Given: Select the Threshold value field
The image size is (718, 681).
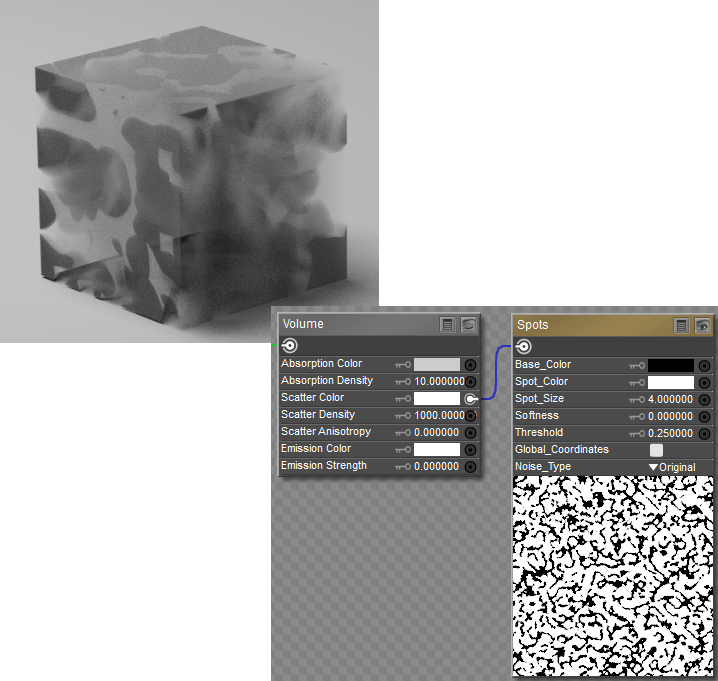Looking at the screenshot, I should click(670, 433).
